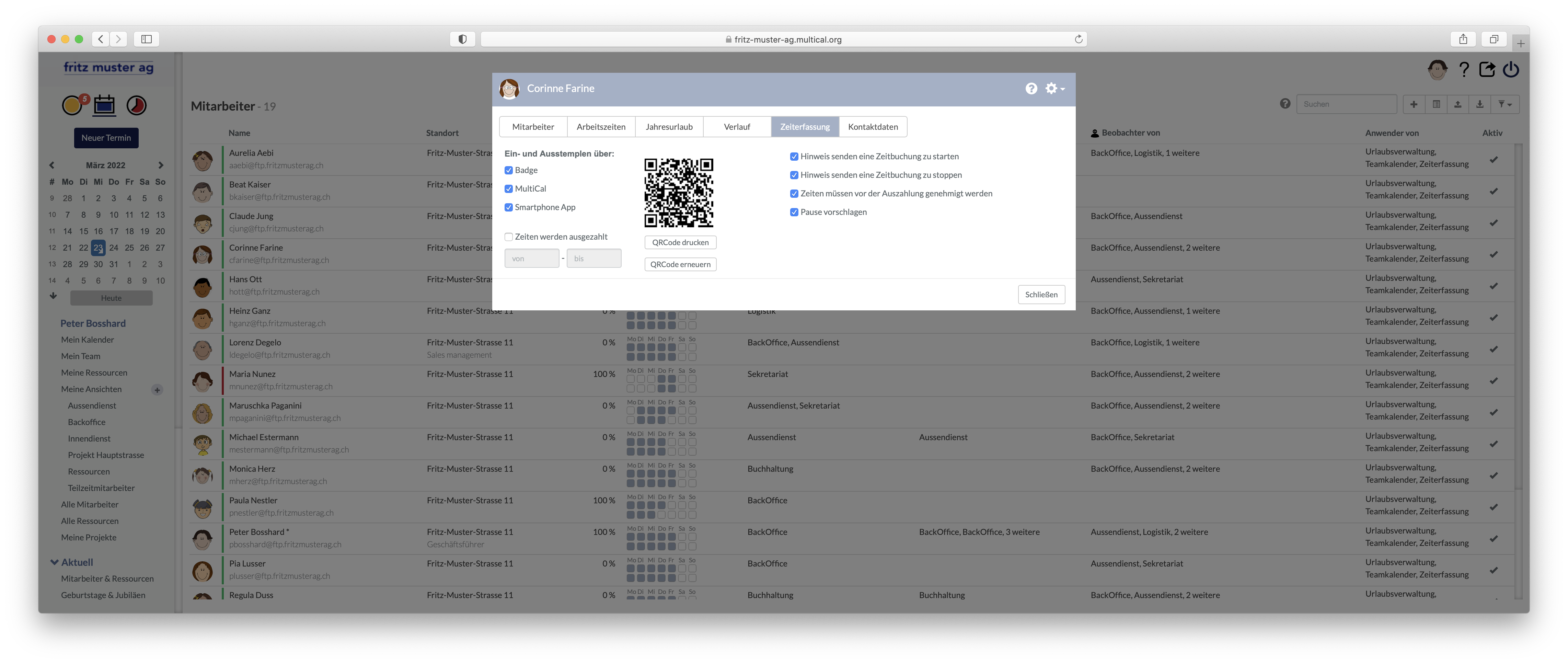
Task: Open the Jahresurlaub tab
Action: point(669,127)
